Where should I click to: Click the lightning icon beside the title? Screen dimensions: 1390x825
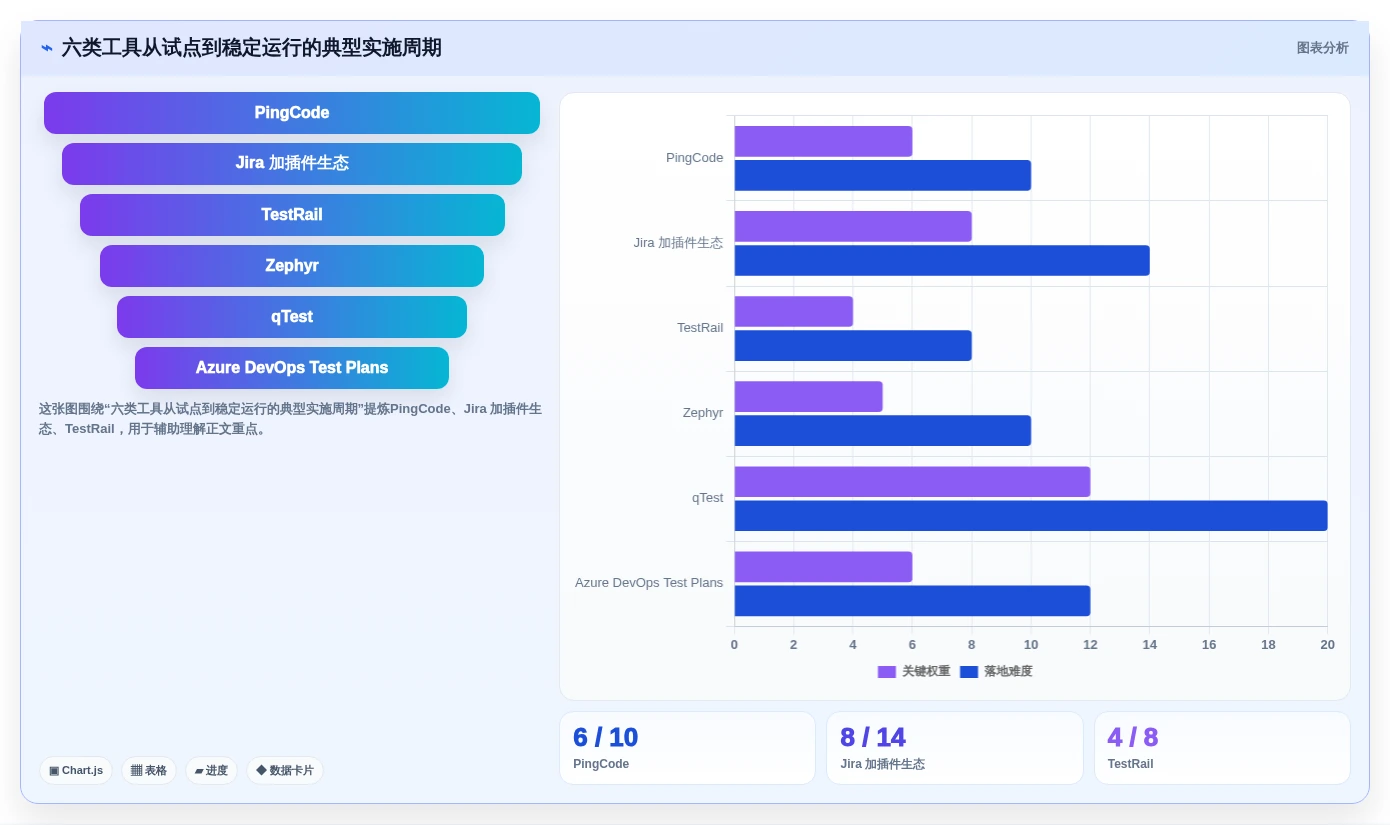click(47, 48)
